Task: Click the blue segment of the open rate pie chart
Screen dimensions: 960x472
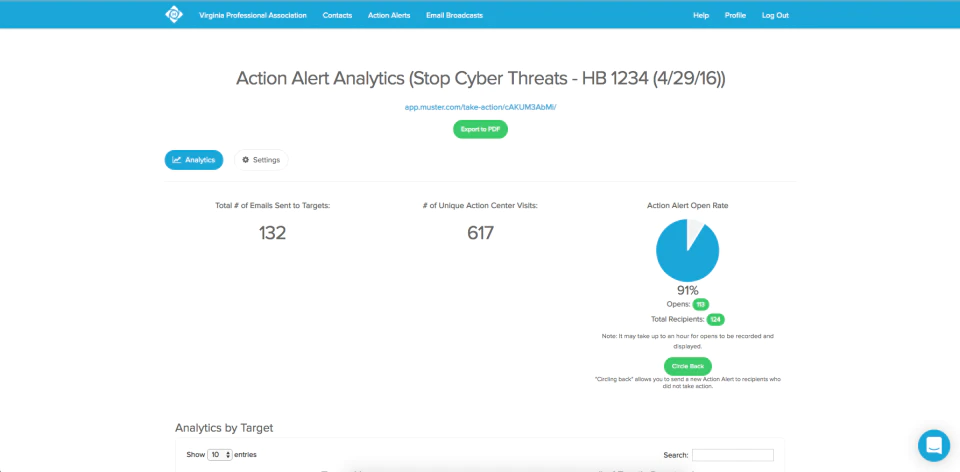Action: [x=684, y=257]
